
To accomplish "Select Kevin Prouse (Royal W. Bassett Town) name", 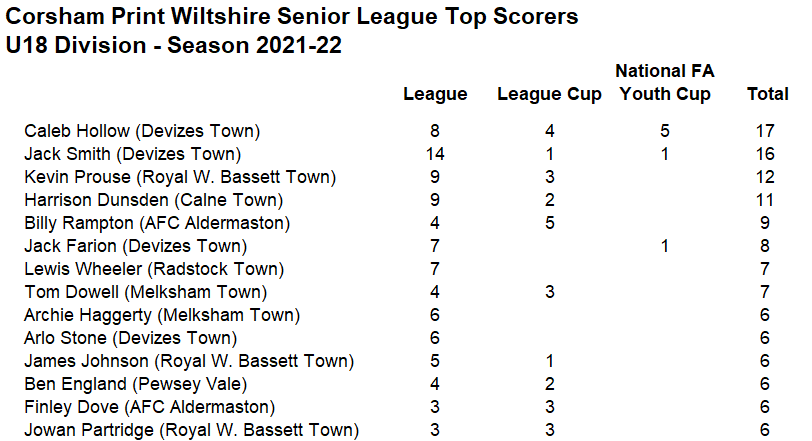I will 180,177.
